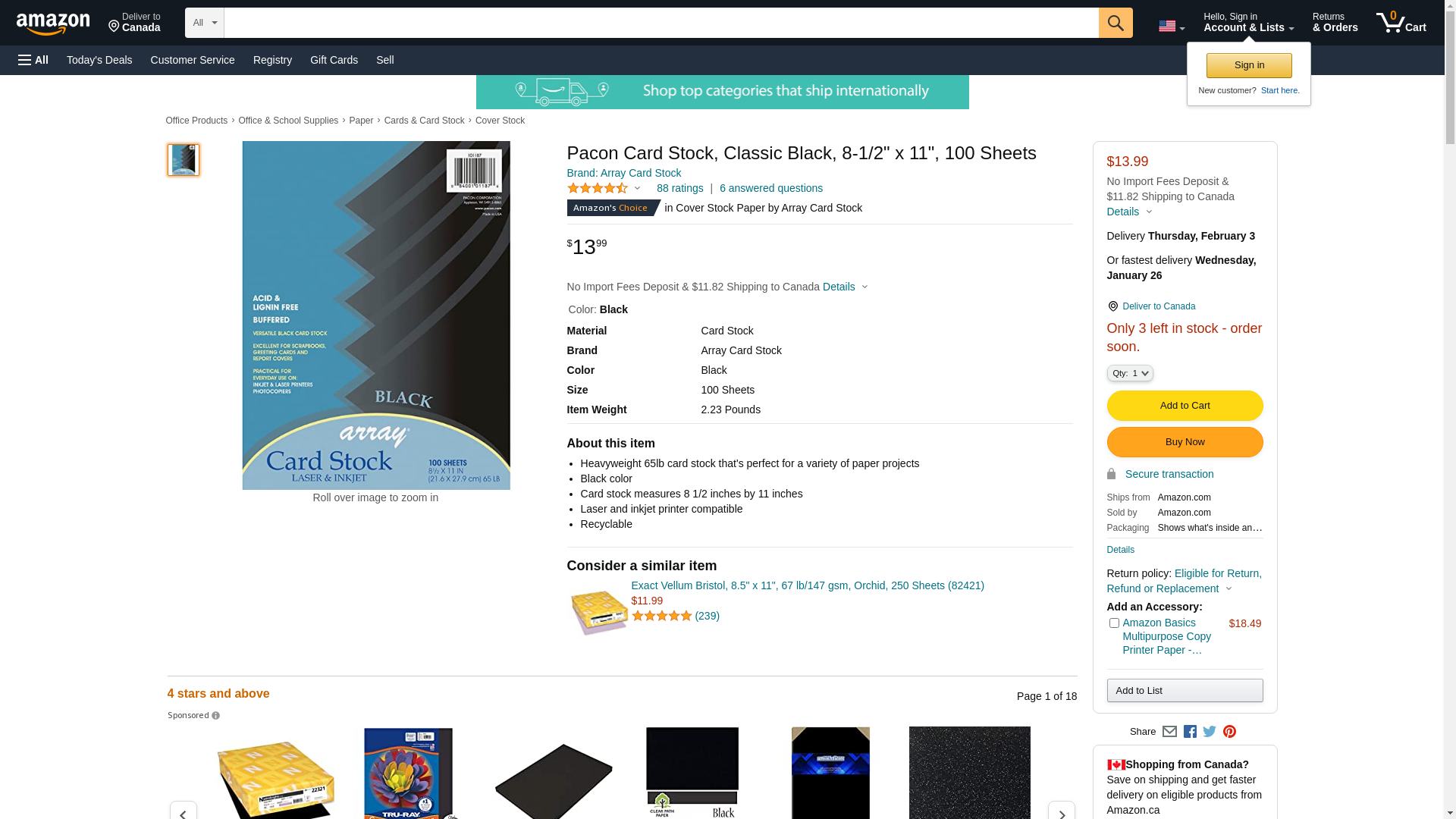Check the Amazon Basics Copy Paper accessory box

(x=1113, y=623)
